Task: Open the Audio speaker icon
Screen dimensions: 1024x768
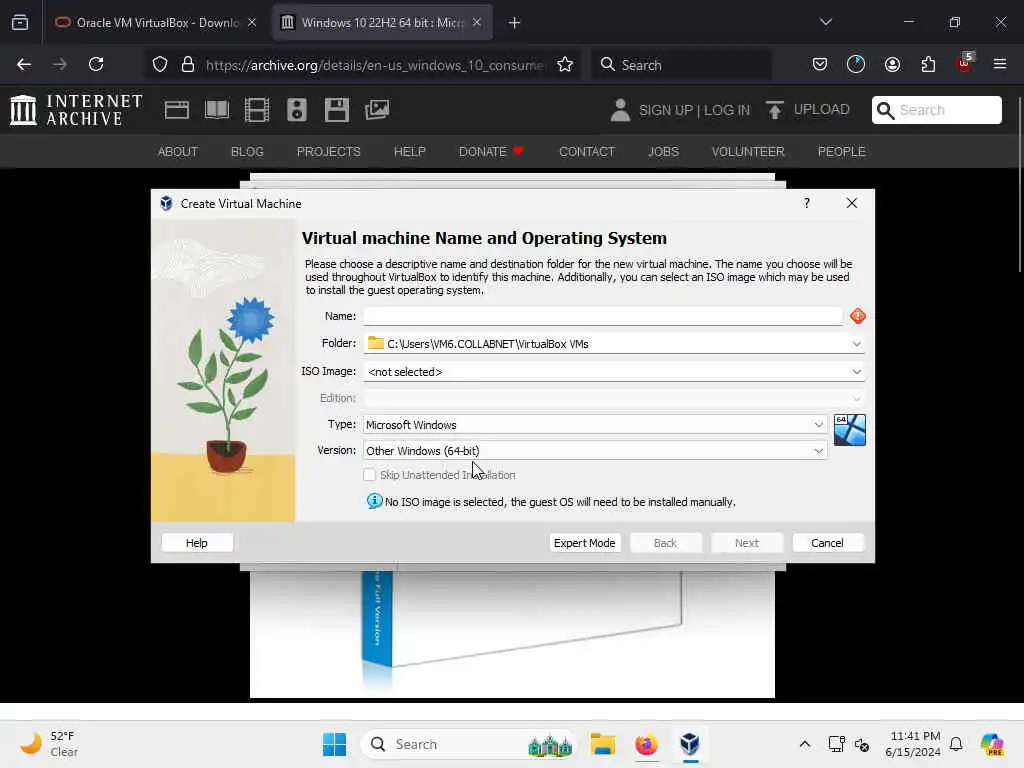Action: click(296, 110)
